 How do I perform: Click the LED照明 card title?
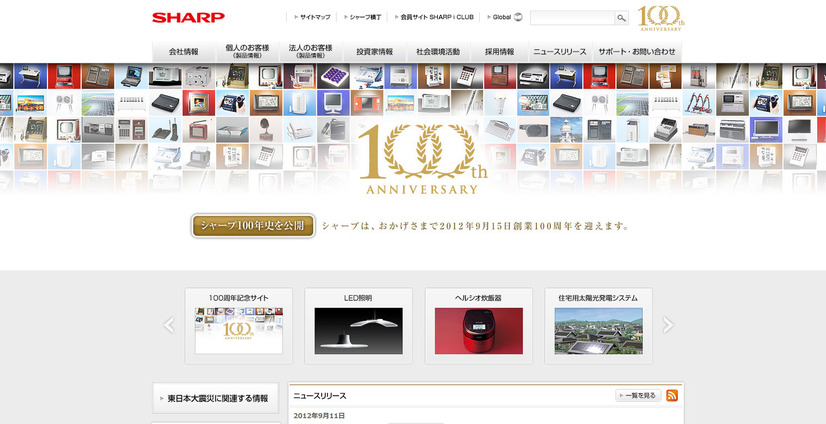(358, 298)
